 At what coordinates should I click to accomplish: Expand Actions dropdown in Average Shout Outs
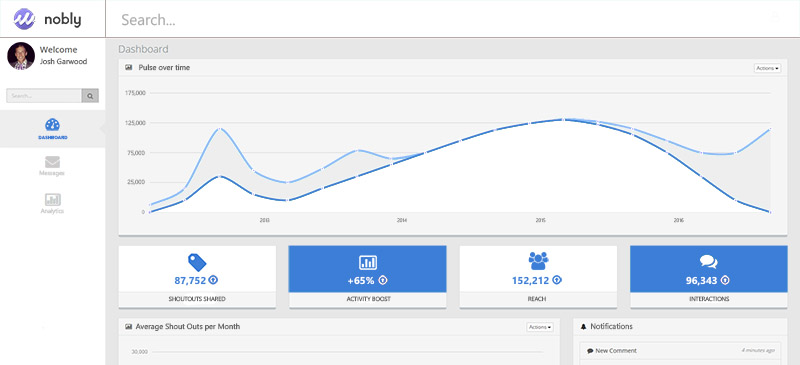pyautogui.click(x=540, y=327)
